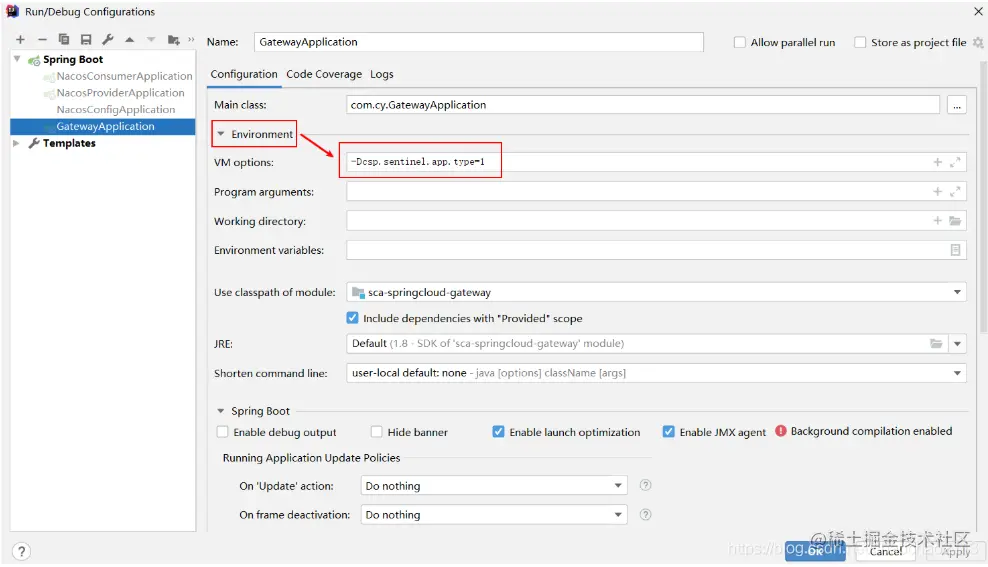988x567 pixels.
Task: Open Shorten command line dropdown
Action: click(x=957, y=373)
